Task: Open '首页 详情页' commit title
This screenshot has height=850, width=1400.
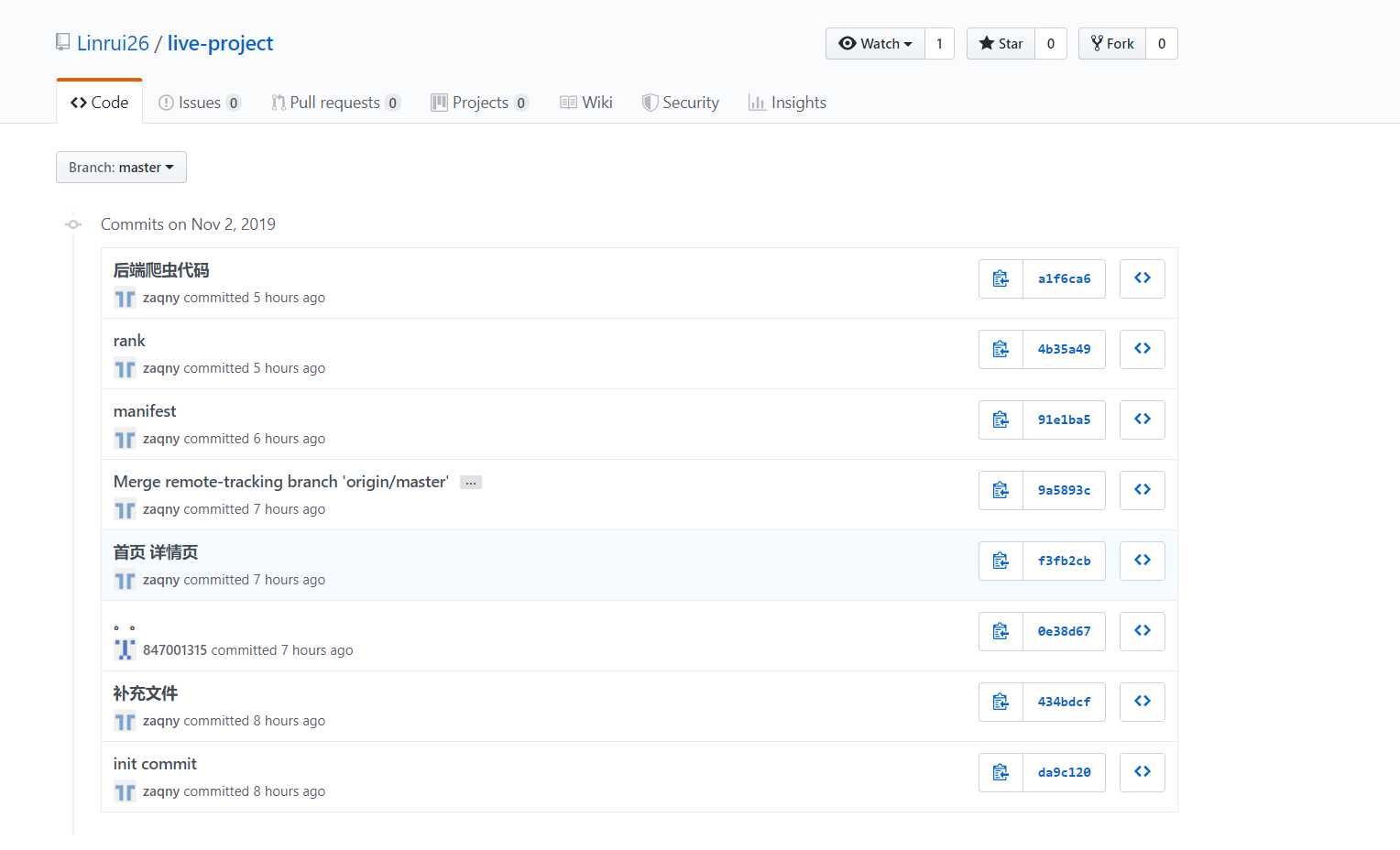Action: pos(156,552)
